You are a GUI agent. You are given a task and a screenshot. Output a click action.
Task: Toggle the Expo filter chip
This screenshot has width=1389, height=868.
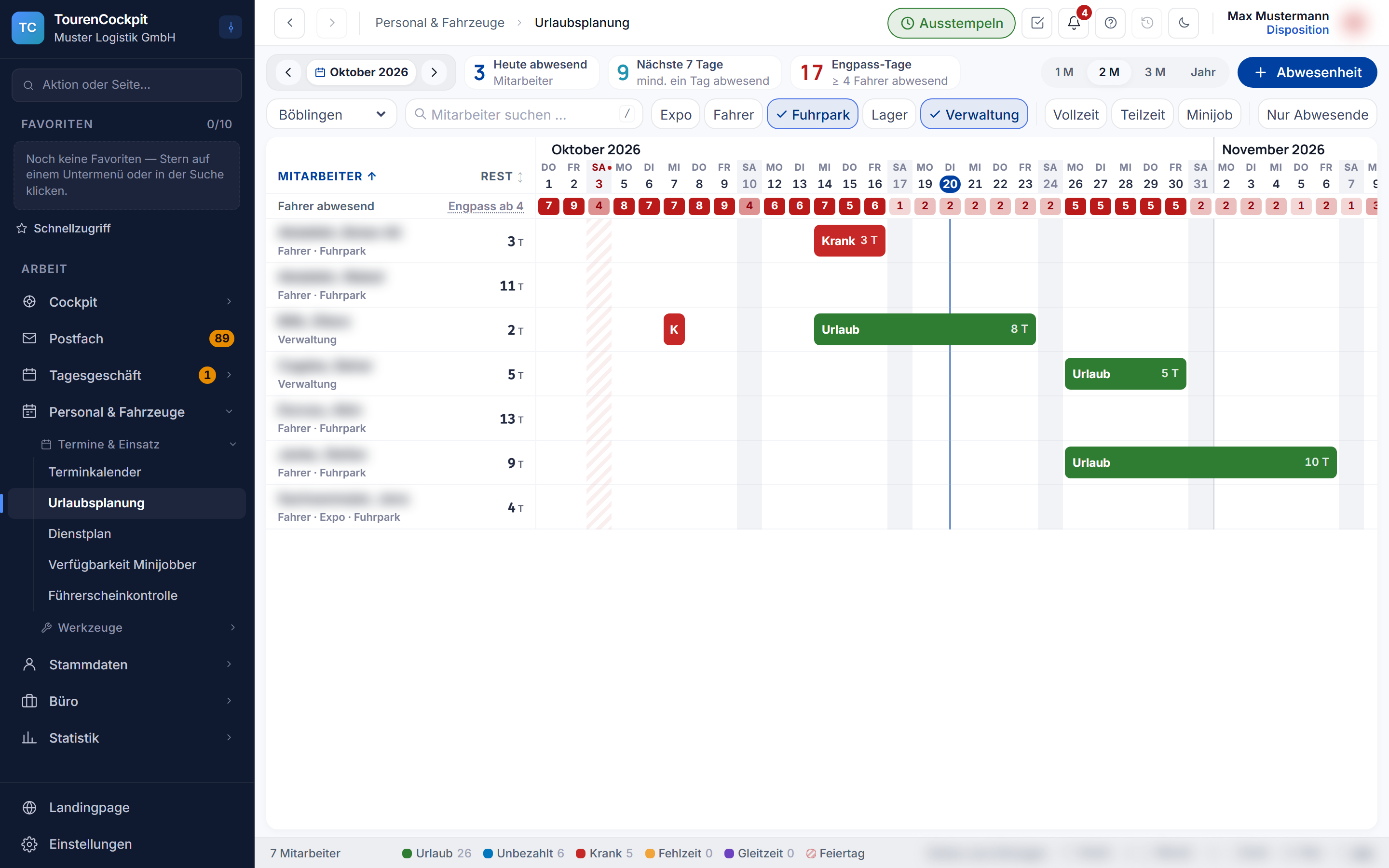676,115
